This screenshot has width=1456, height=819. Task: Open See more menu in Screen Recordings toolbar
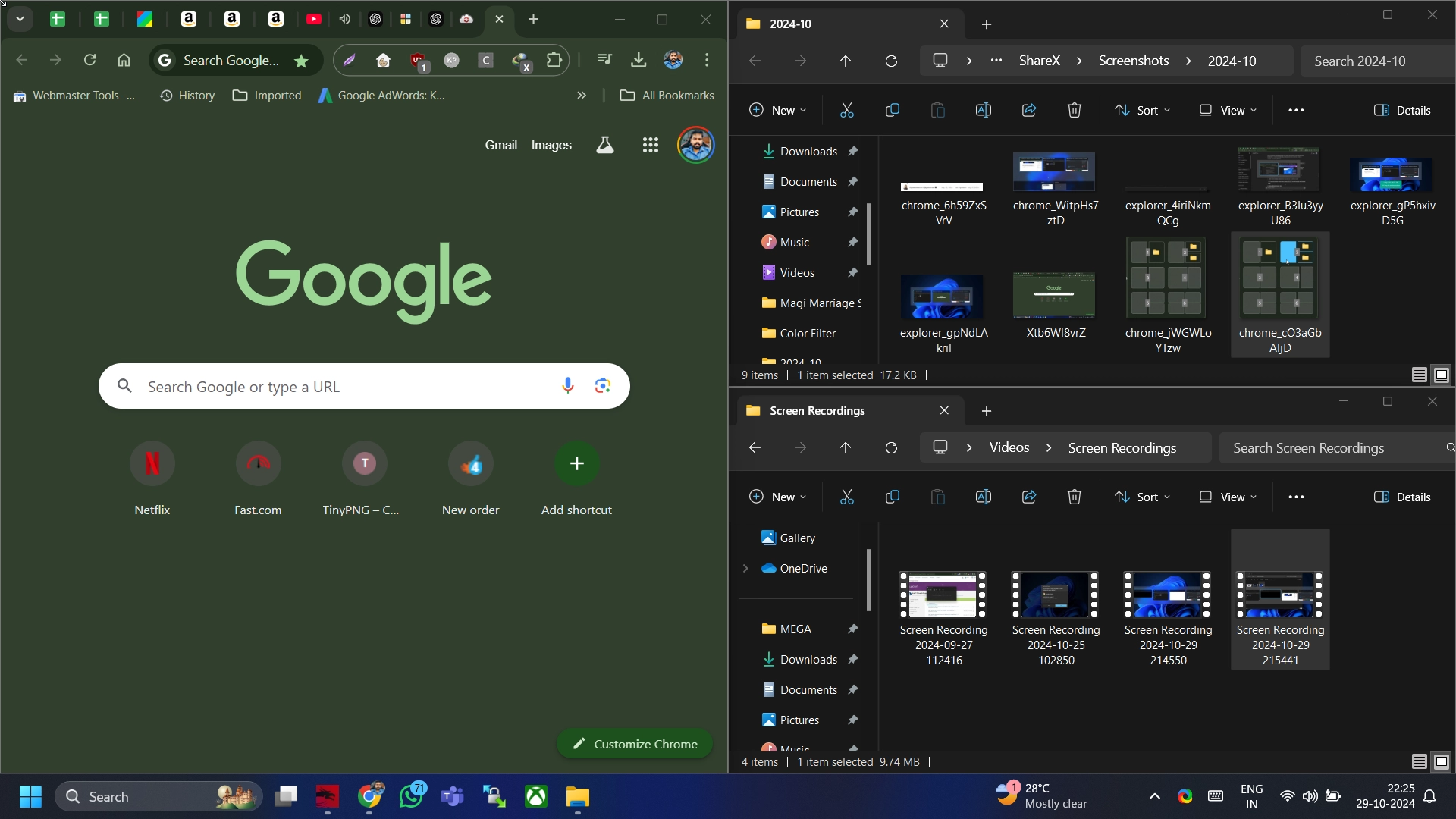(x=1296, y=497)
